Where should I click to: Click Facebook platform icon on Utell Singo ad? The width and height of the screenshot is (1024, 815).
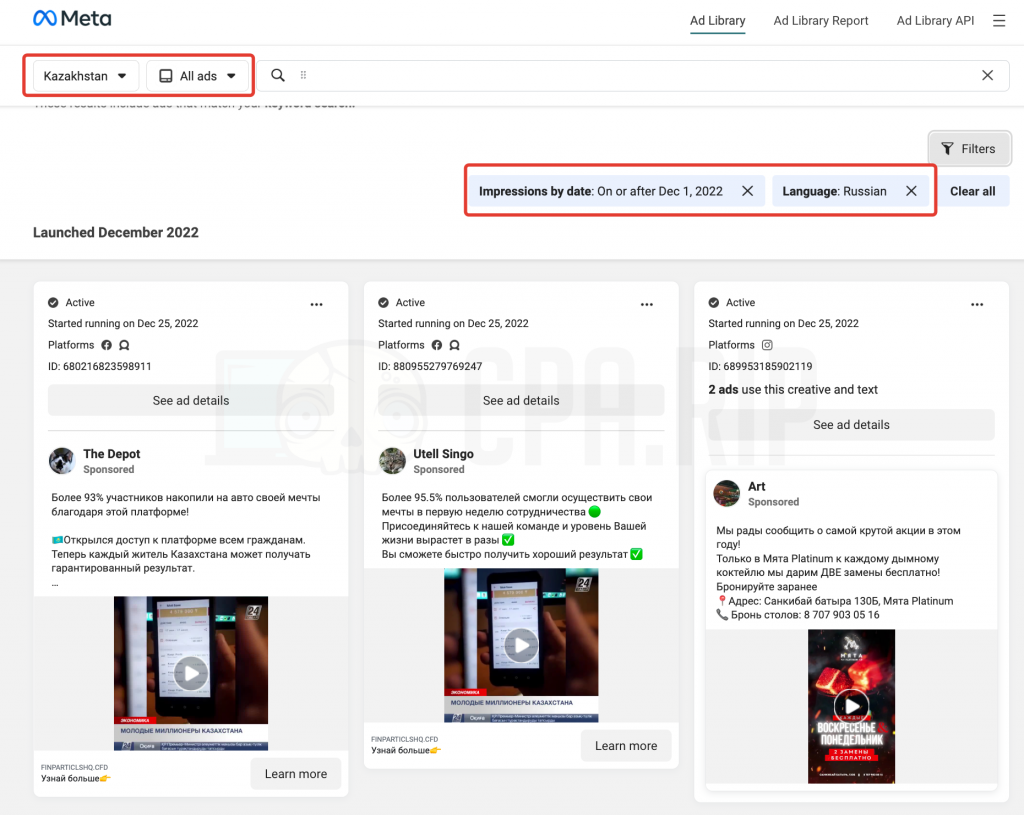pos(437,345)
